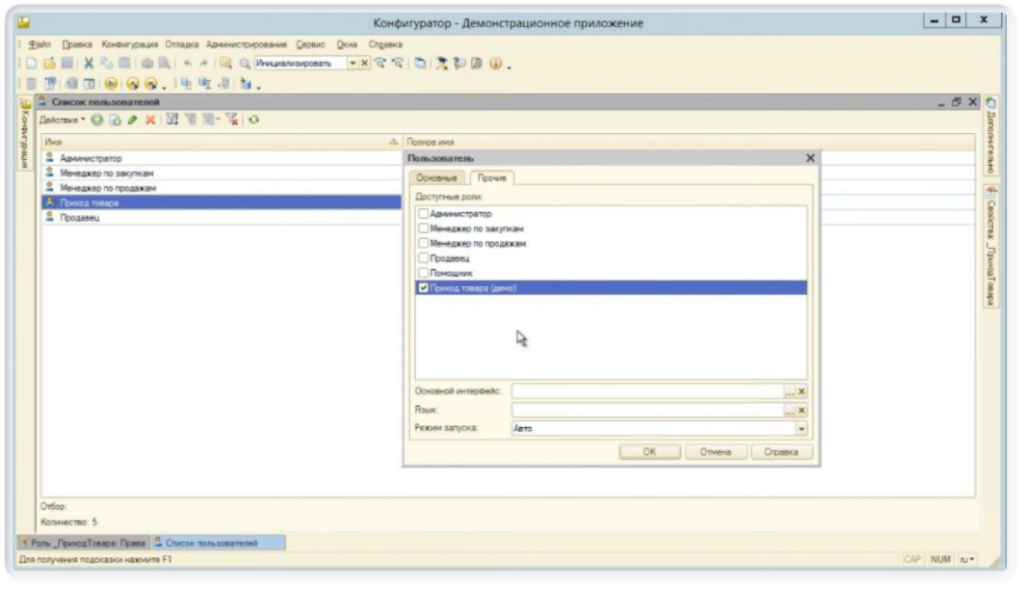Enable the Администратор role checkbox
The width and height of the screenshot is (1024, 589).
(x=424, y=214)
